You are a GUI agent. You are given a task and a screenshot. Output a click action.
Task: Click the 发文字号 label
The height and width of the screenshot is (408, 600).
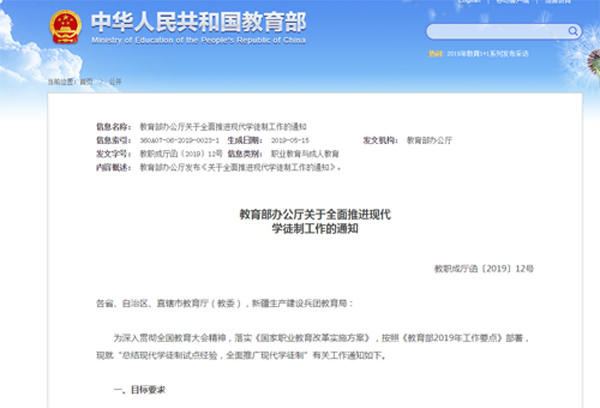point(113,154)
